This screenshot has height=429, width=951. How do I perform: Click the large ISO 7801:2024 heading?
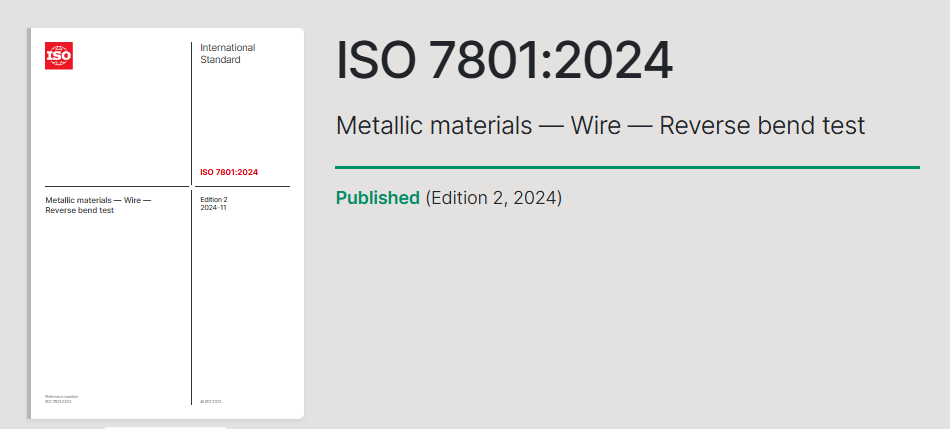[504, 61]
